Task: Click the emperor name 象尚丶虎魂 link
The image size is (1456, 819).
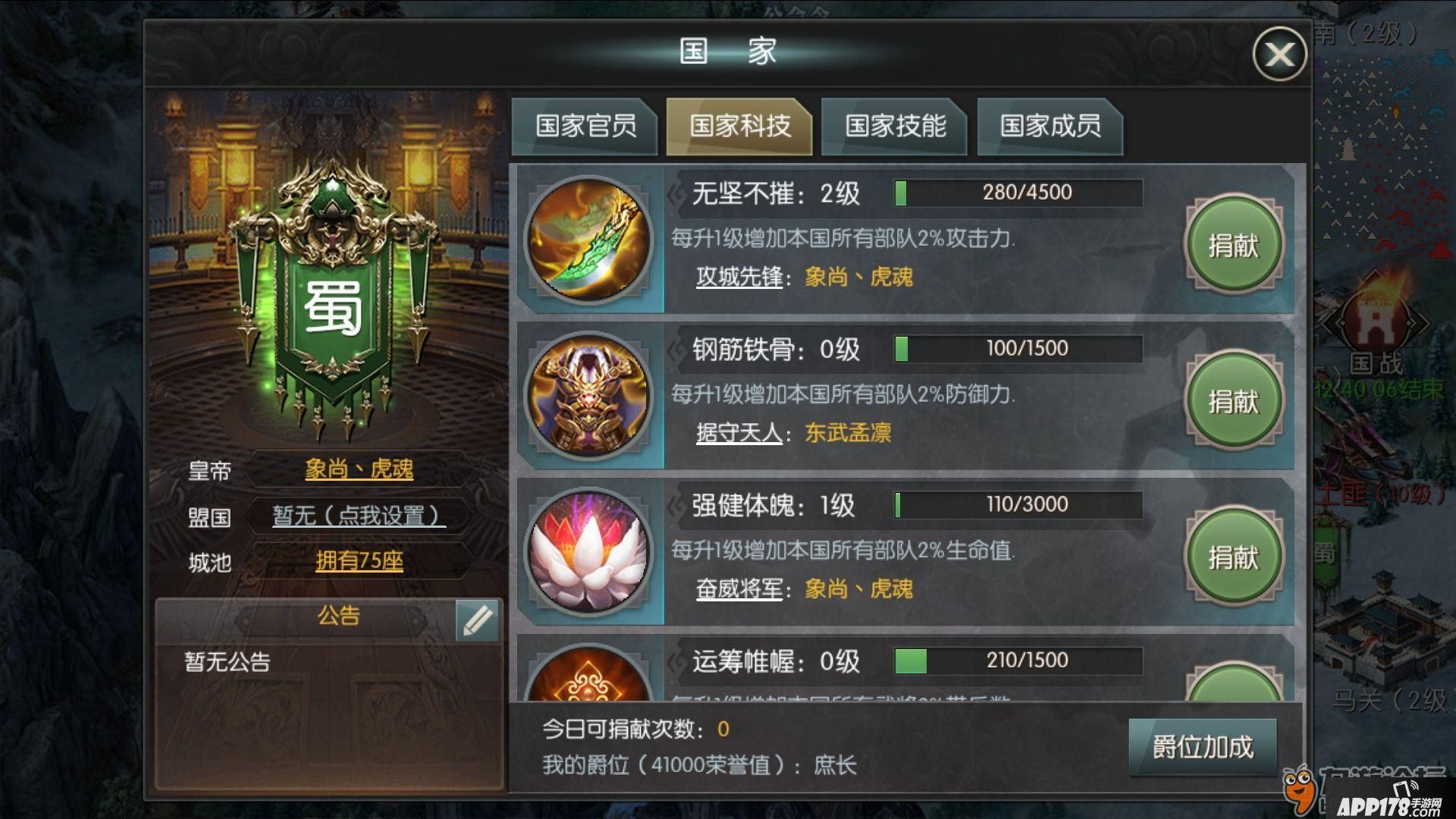Action: (x=359, y=469)
